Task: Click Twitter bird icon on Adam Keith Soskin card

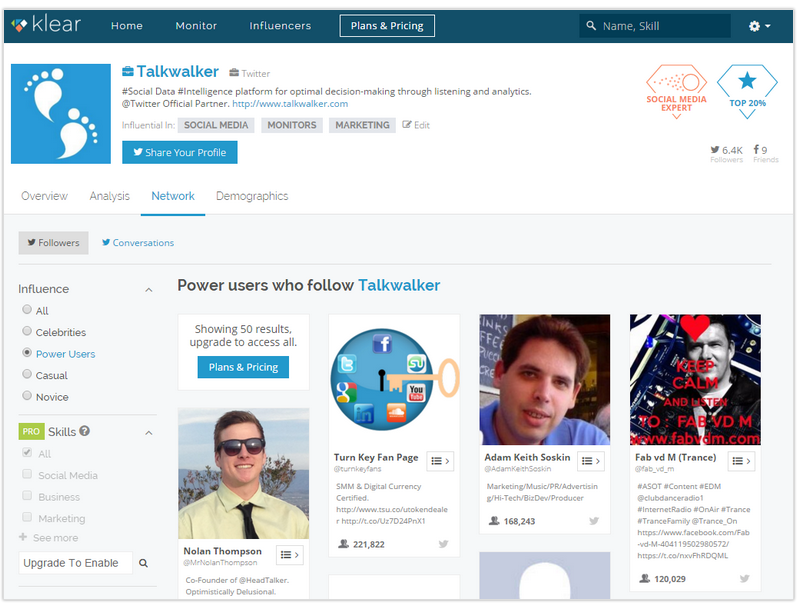Action: point(594,521)
